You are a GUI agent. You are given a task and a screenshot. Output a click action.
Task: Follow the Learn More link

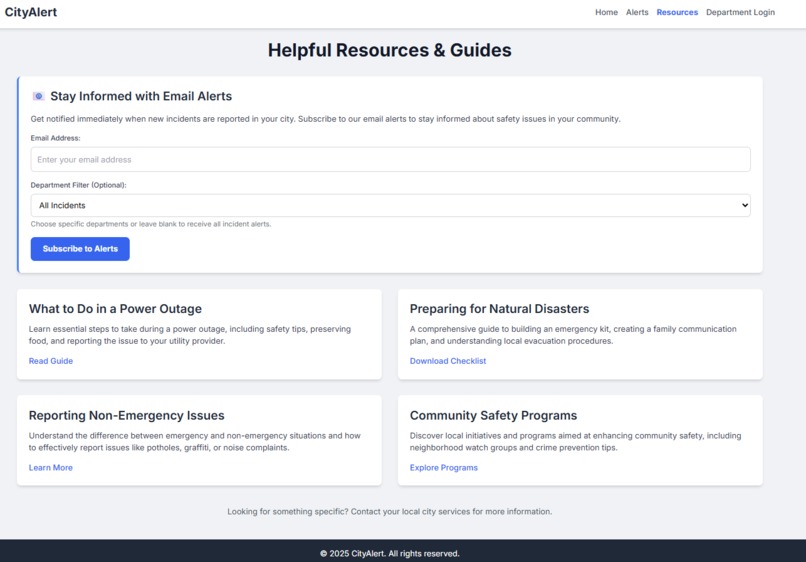click(51, 467)
